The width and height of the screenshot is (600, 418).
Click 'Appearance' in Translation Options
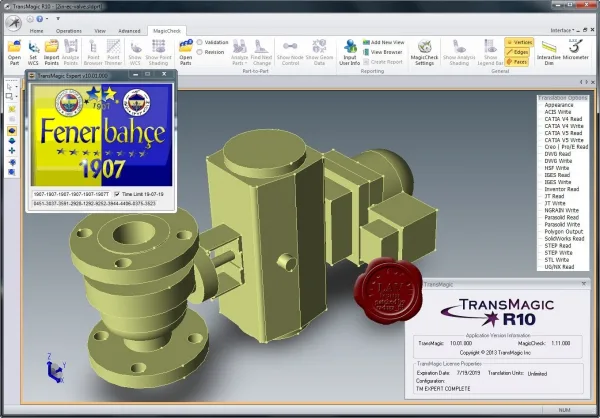559,105
